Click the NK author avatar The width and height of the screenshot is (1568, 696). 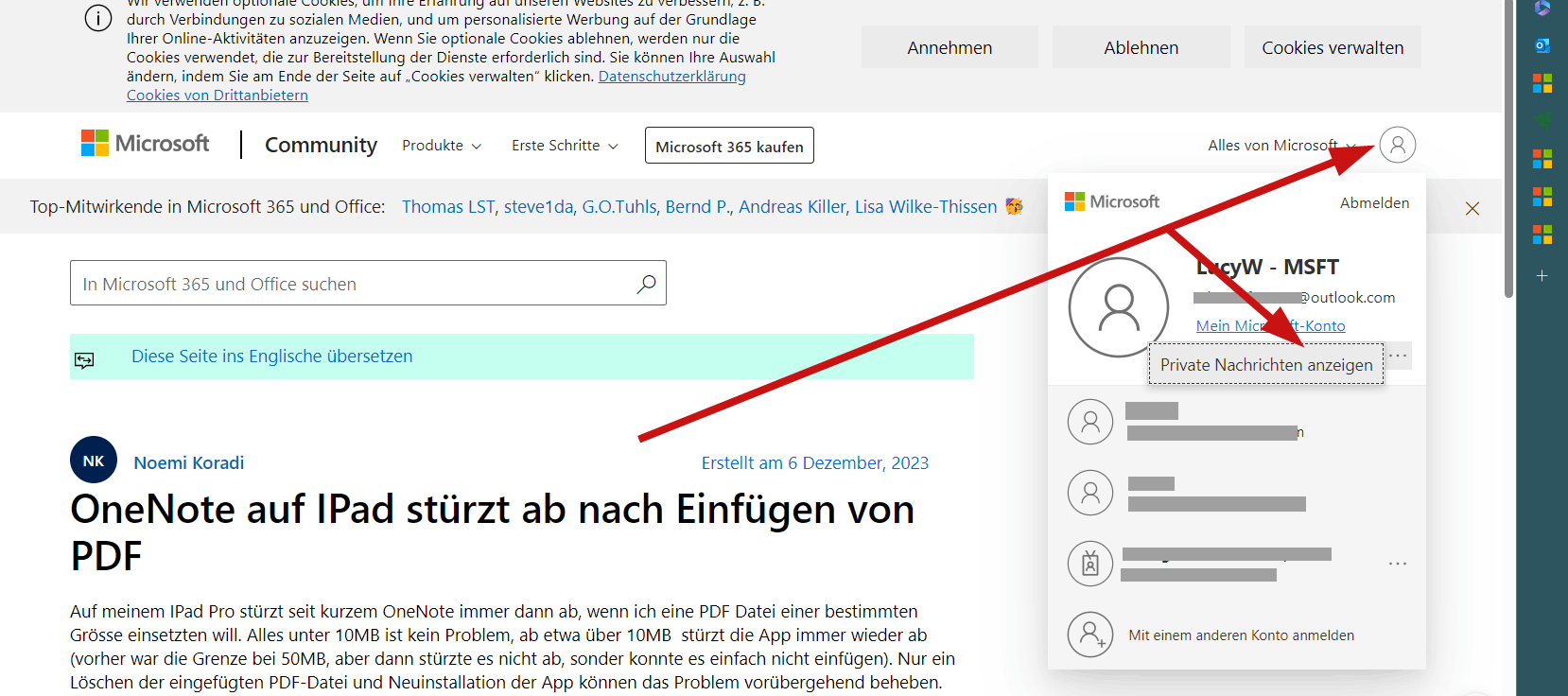(94, 461)
